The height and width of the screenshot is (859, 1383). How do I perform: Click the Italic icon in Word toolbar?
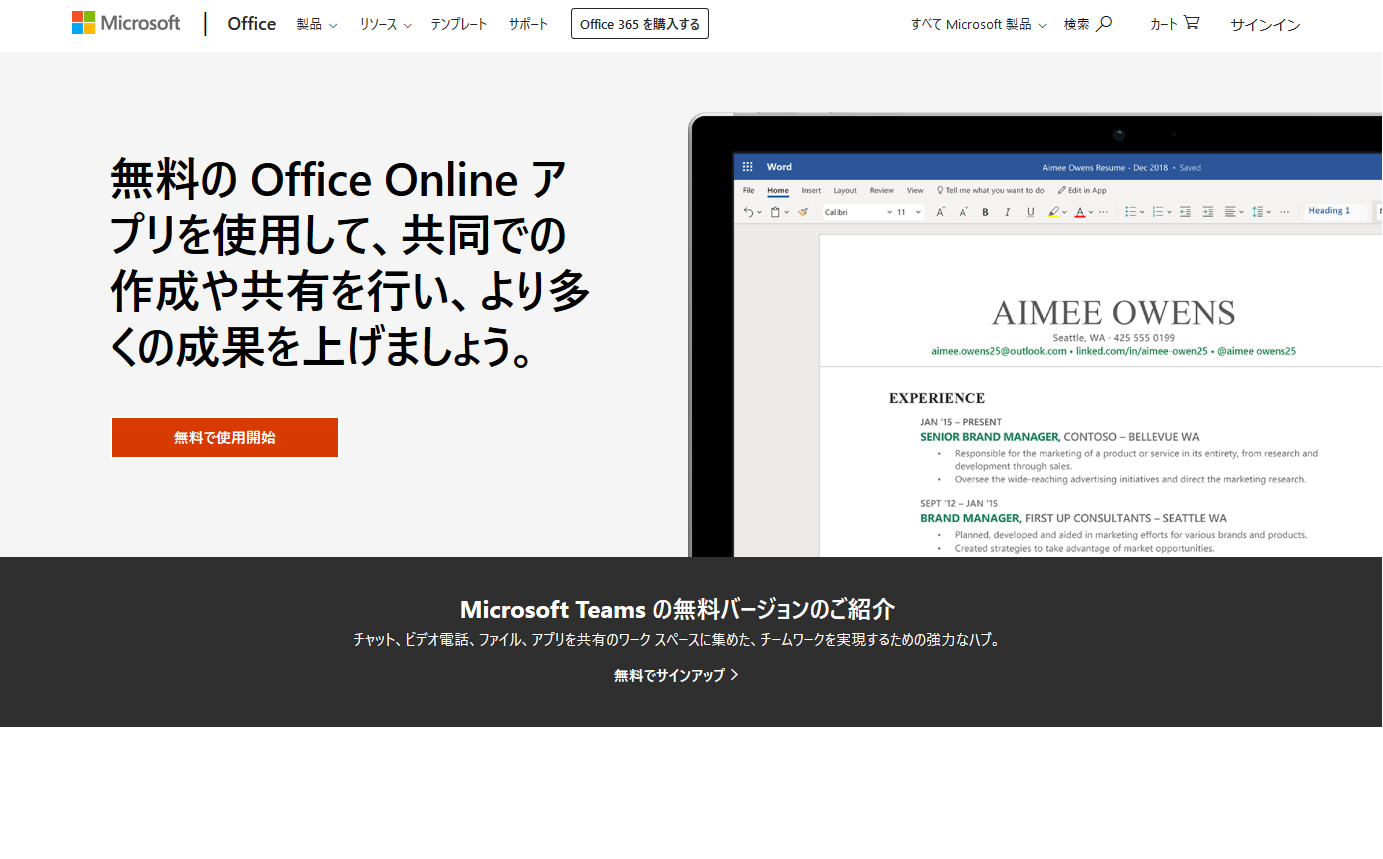pyautogui.click(x=1007, y=212)
